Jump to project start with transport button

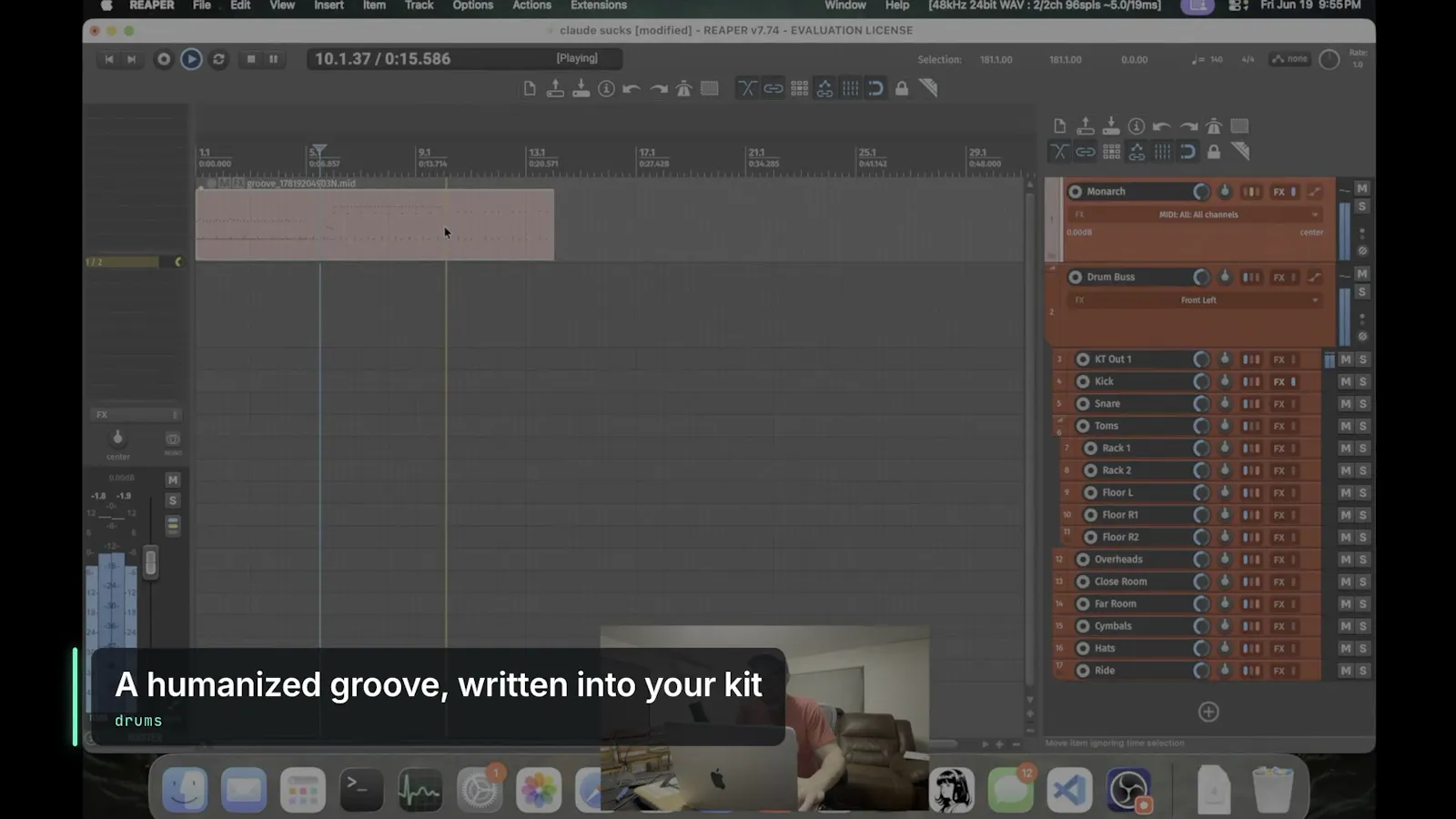(x=109, y=59)
